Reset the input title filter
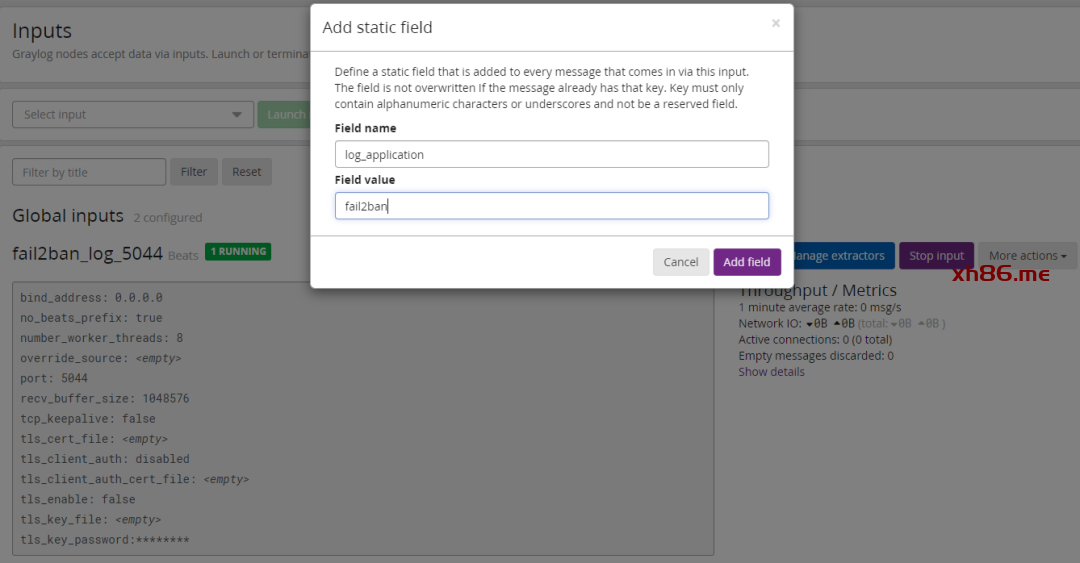This screenshot has height=563, width=1080. click(x=246, y=172)
